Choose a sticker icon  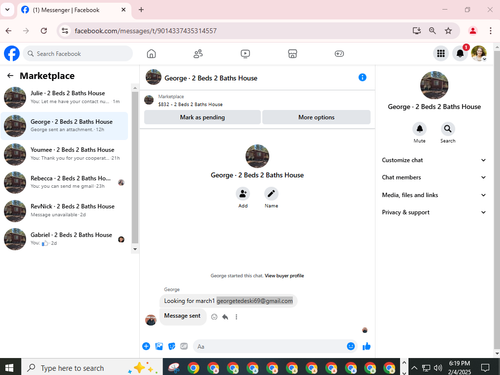(172, 346)
